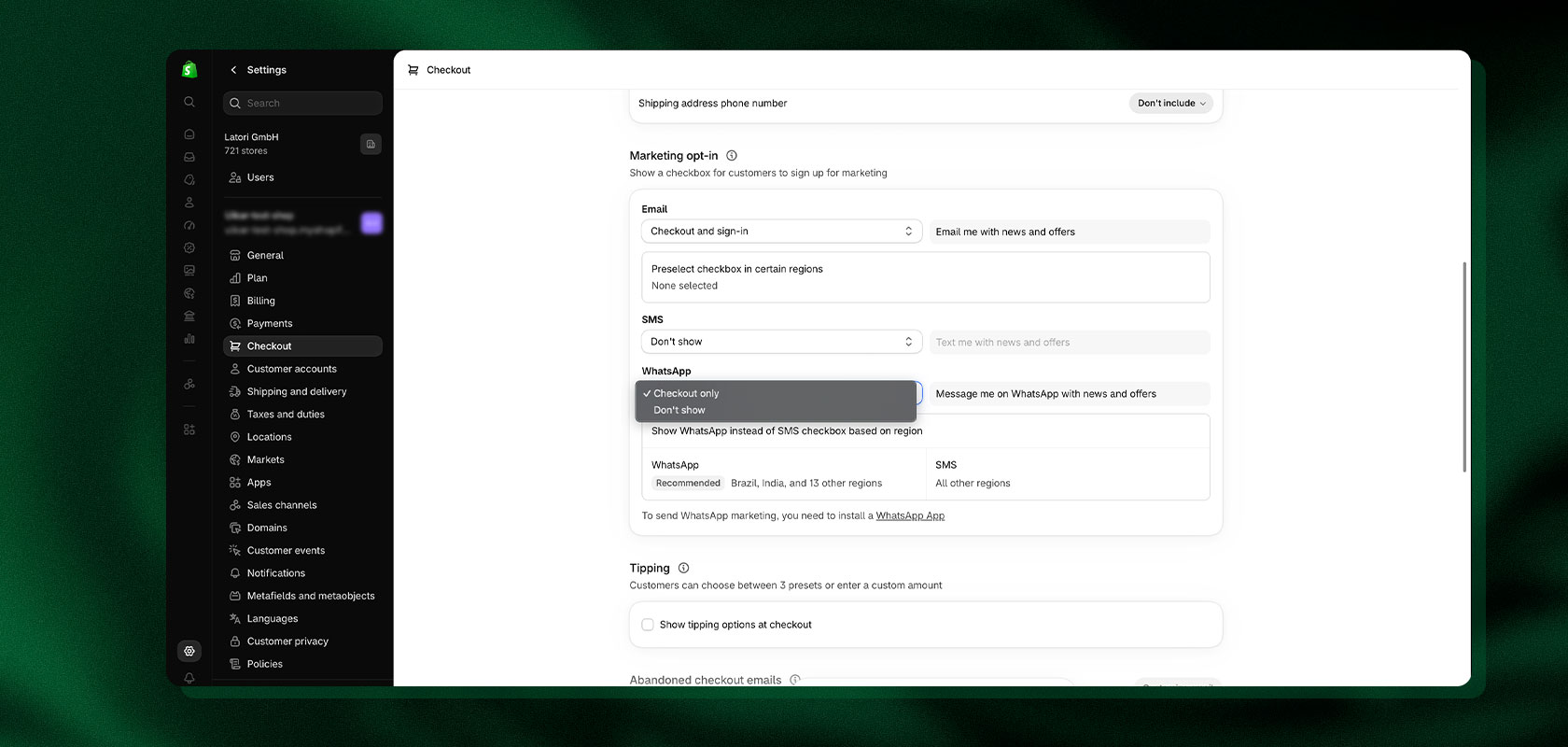Click the Latori GmbH organization icon button
This screenshot has width=1568, height=747.
[x=371, y=144]
